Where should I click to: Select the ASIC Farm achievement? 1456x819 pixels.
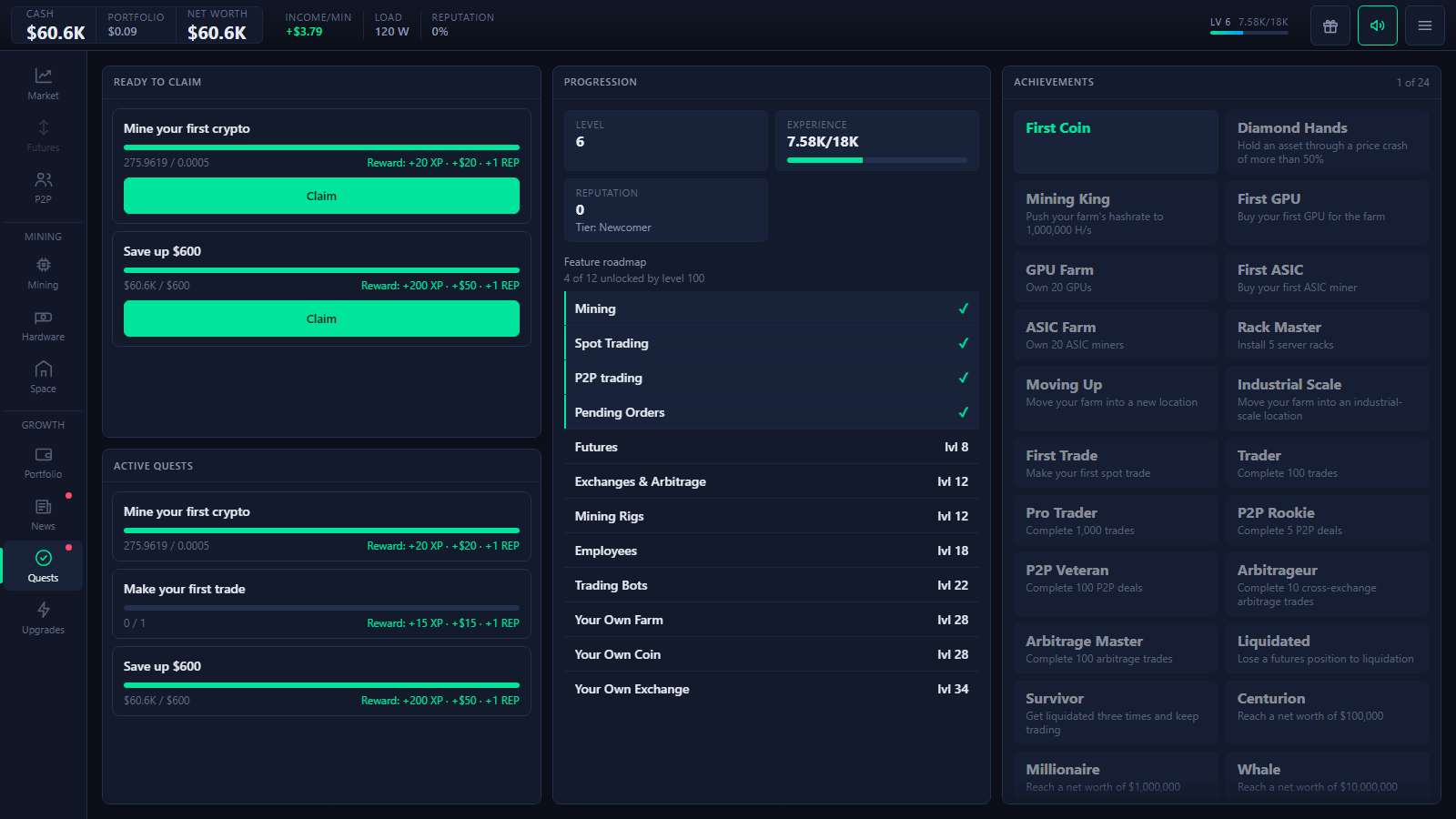coord(1116,334)
